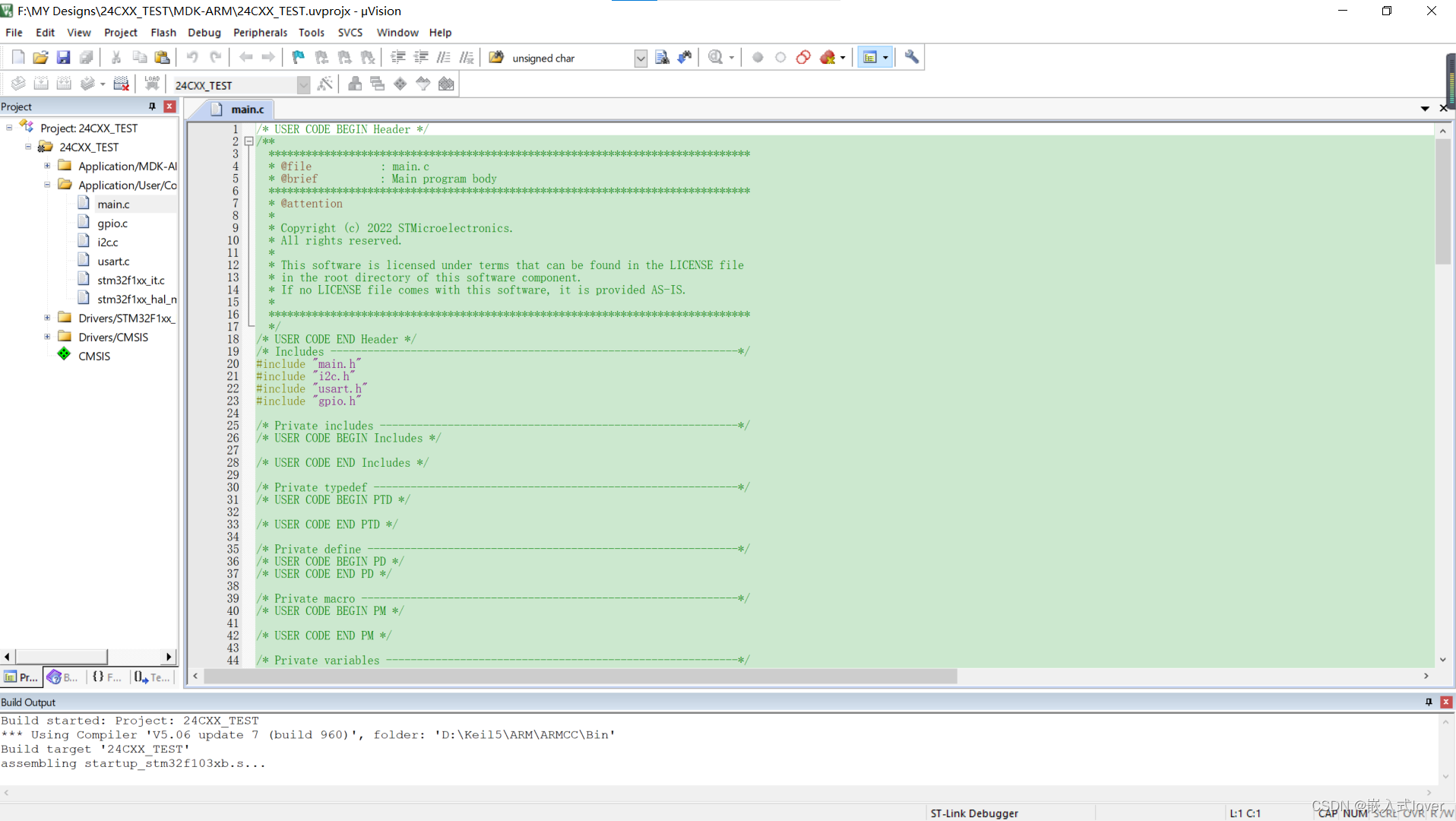Open Manage Run-Time Environment green diamond icon
The image size is (1456, 821).
pyautogui.click(x=400, y=84)
